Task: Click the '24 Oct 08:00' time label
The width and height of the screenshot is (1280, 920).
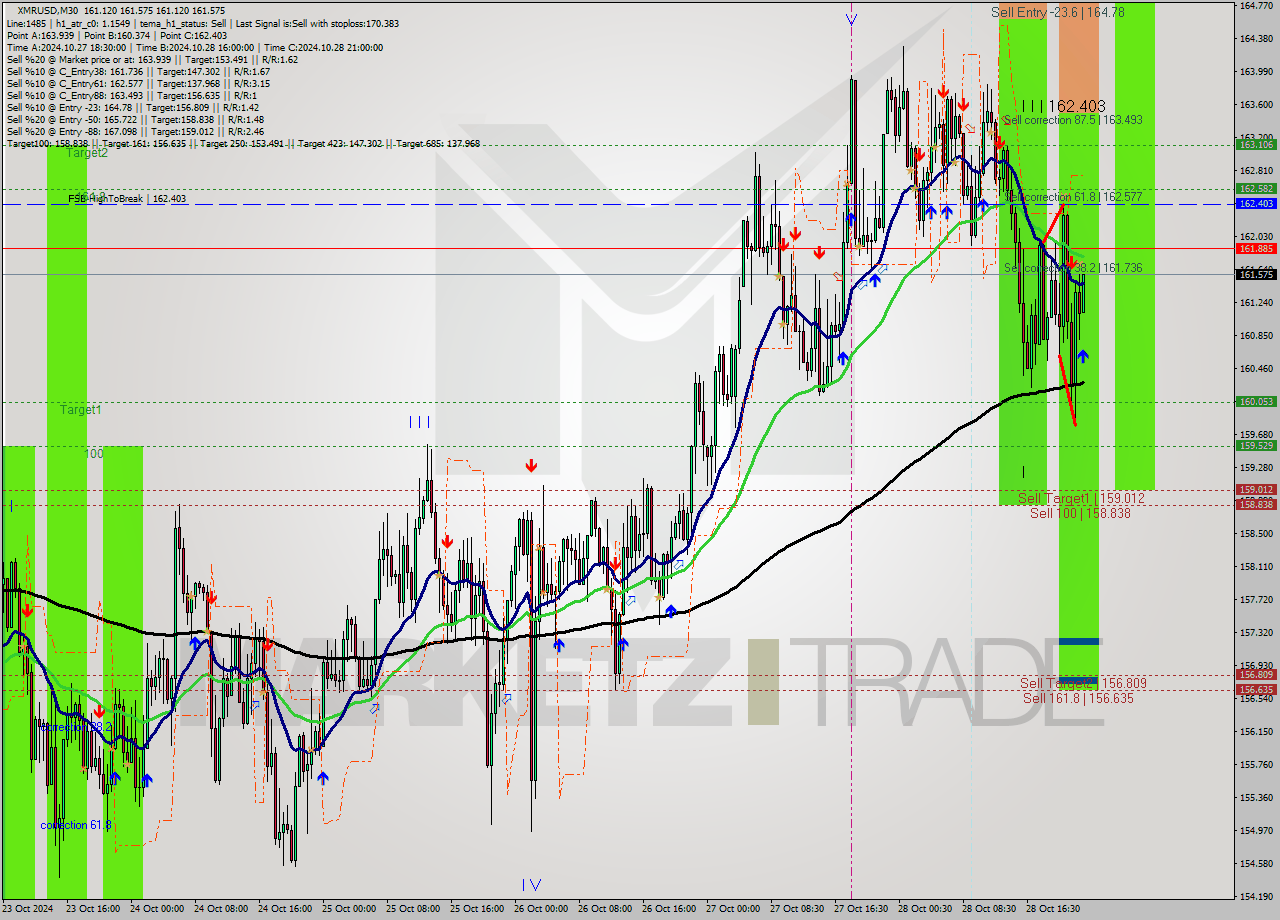Action: coord(220,909)
